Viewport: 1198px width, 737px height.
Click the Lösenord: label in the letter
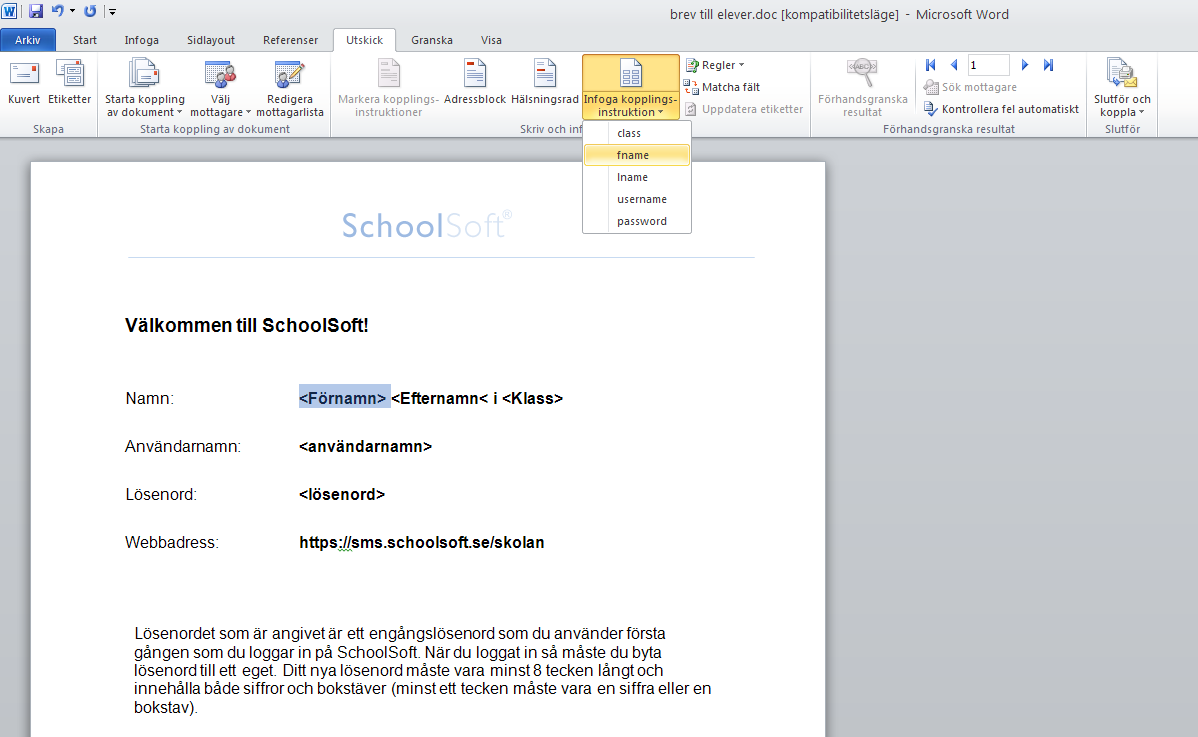point(161,495)
